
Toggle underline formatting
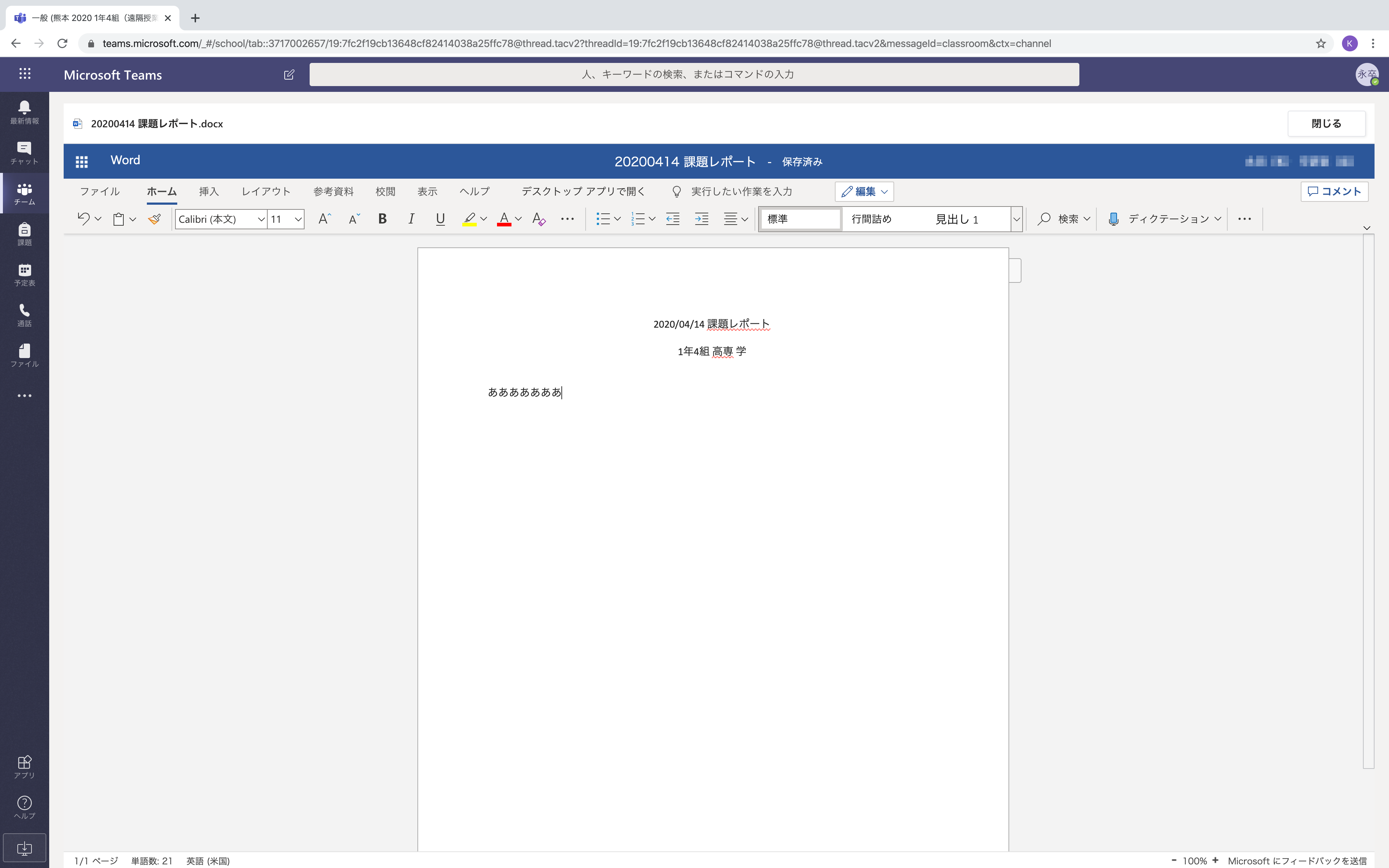point(440,219)
